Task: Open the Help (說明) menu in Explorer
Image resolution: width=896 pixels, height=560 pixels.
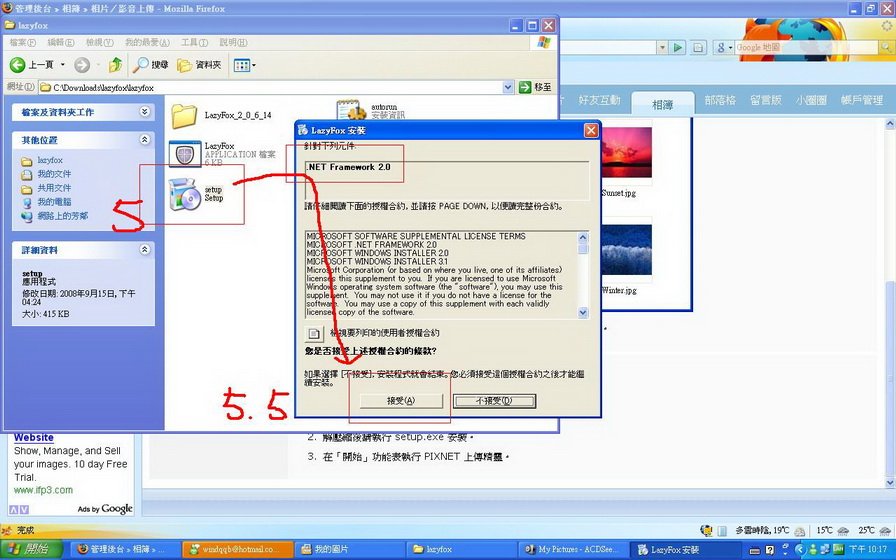Action: pos(233,42)
